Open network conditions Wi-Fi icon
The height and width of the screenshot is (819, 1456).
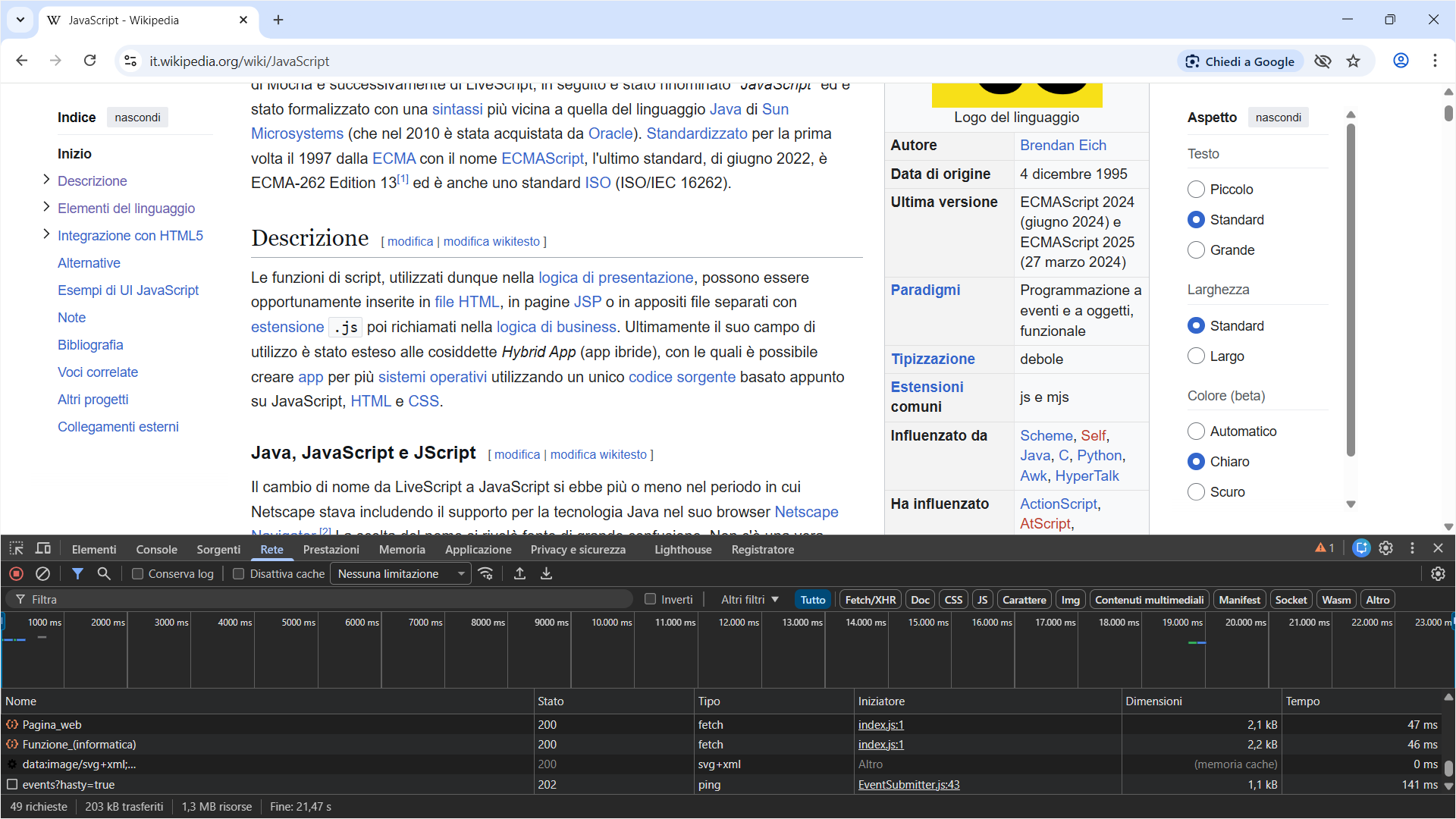tap(486, 574)
